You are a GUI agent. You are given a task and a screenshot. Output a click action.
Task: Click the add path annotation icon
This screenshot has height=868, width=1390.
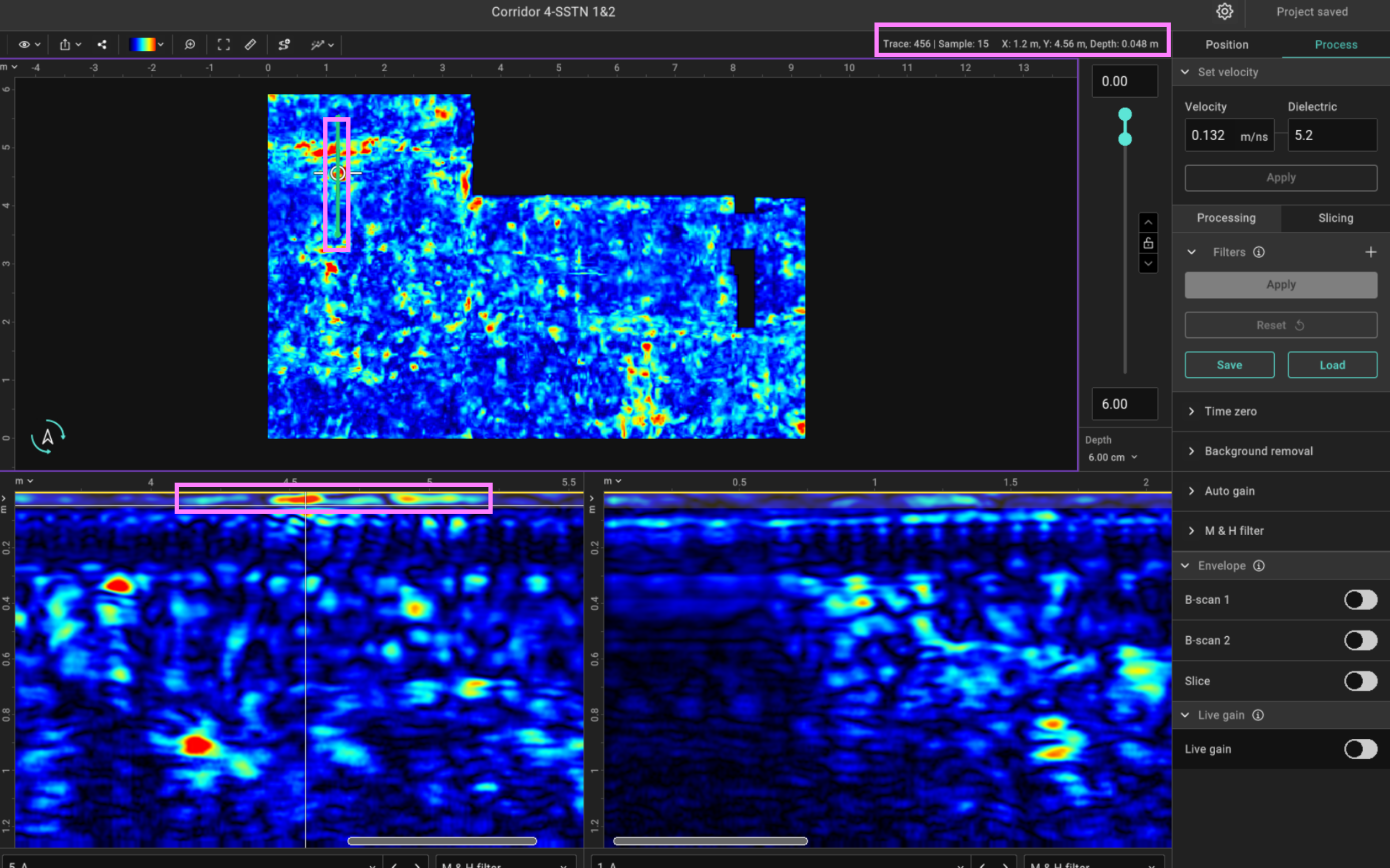[284, 44]
